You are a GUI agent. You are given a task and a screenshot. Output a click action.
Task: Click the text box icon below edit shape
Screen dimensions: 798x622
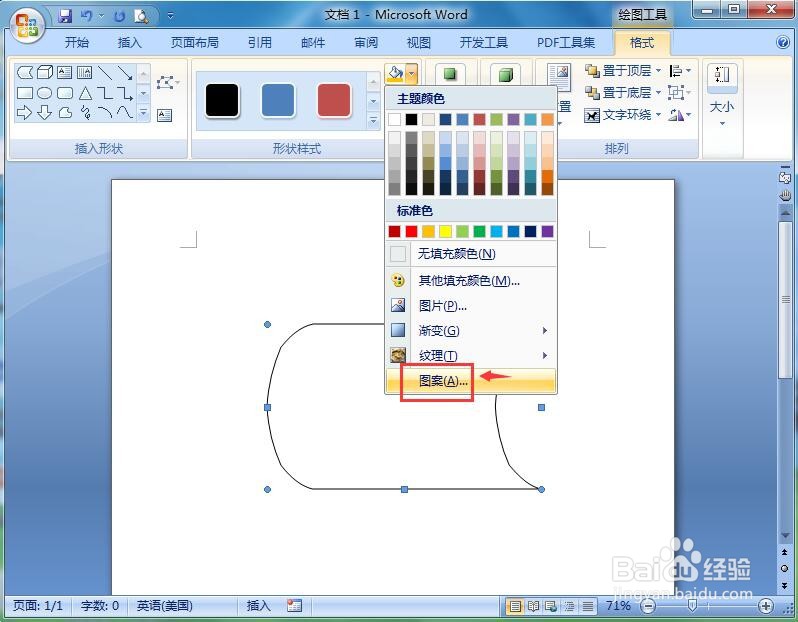click(164, 115)
